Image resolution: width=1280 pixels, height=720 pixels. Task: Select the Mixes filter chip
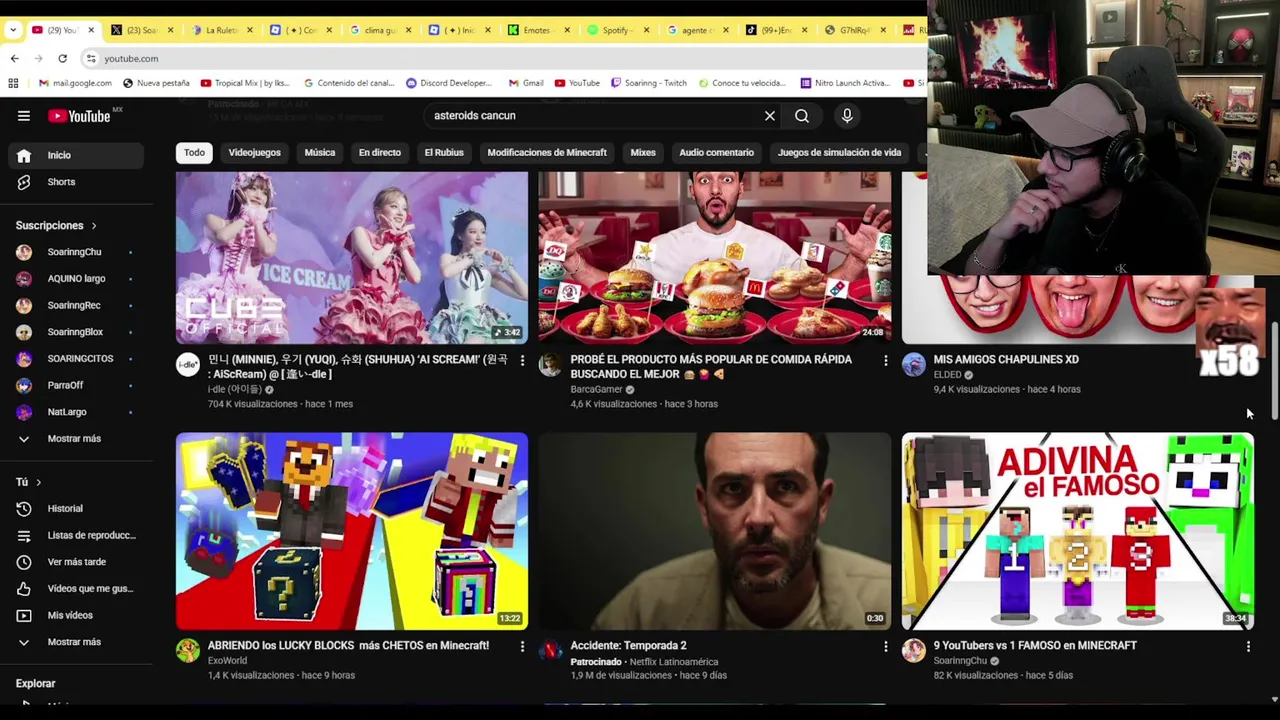coord(643,153)
